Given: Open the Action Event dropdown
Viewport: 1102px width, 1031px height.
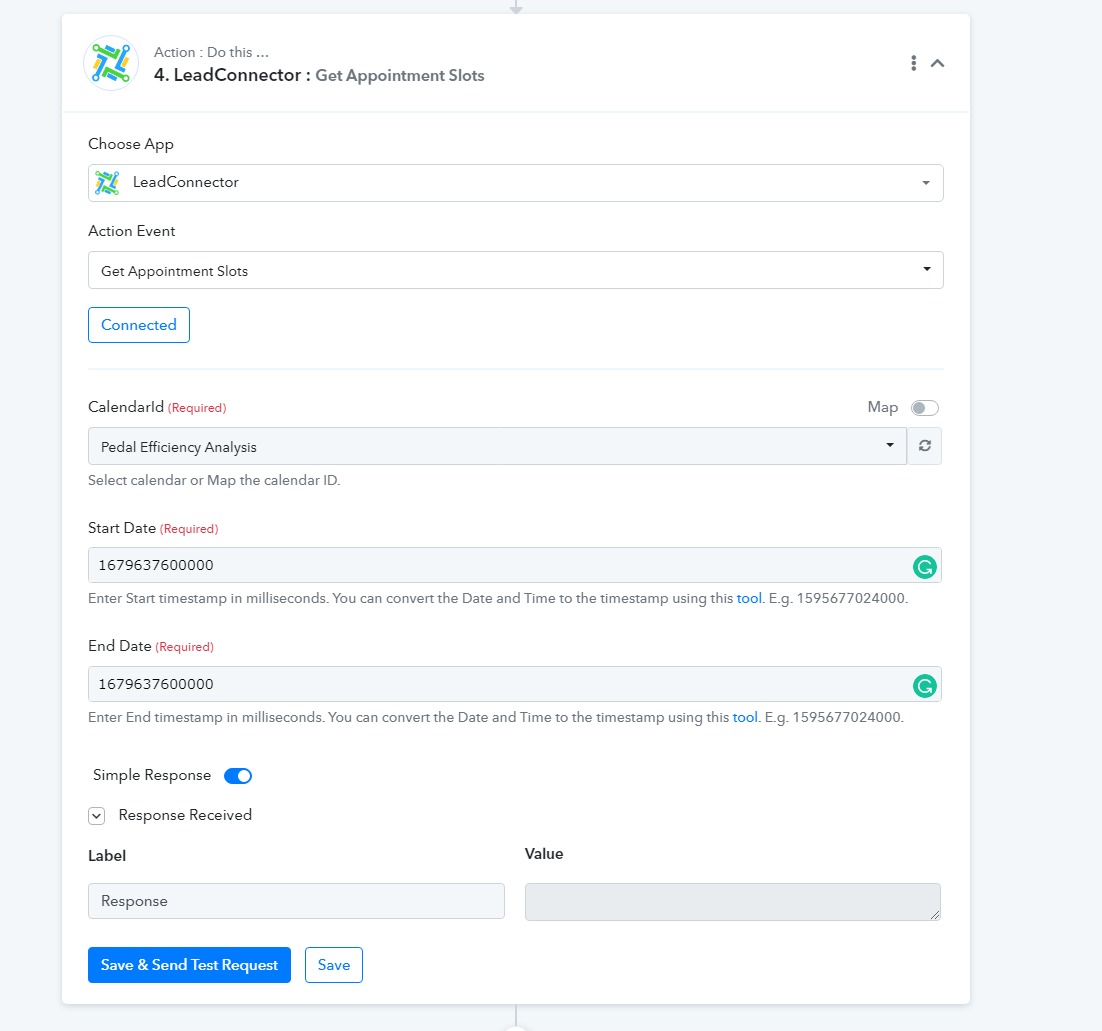Looking at the screenshot, I should tap(515, 270).
